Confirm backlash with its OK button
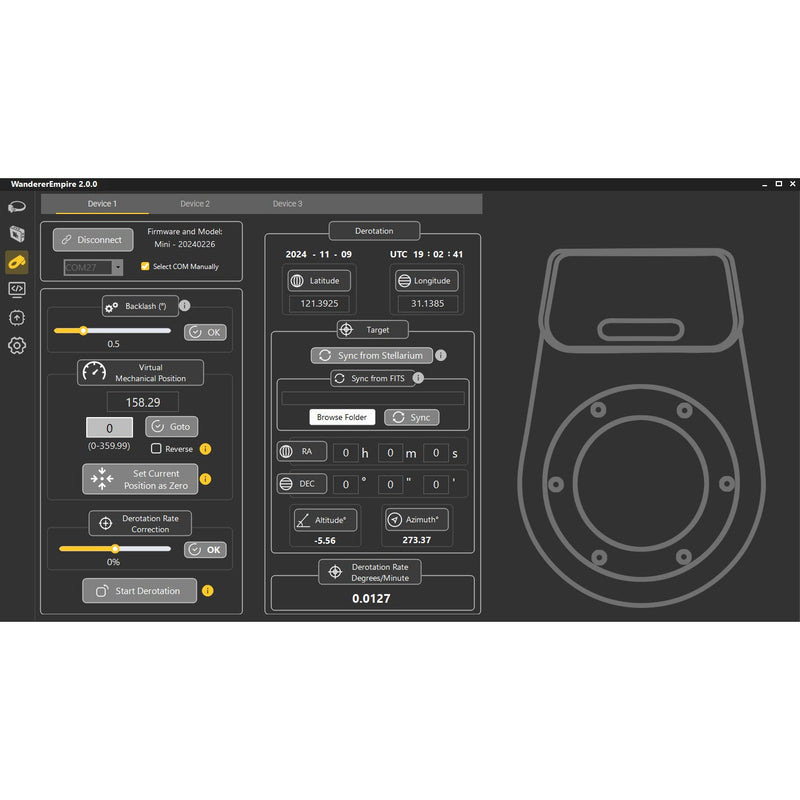The image size is (800, 800). pos(205,332)
